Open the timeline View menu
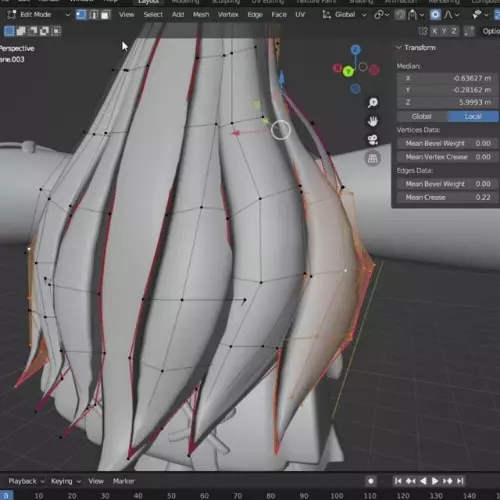 pos(96,481)
